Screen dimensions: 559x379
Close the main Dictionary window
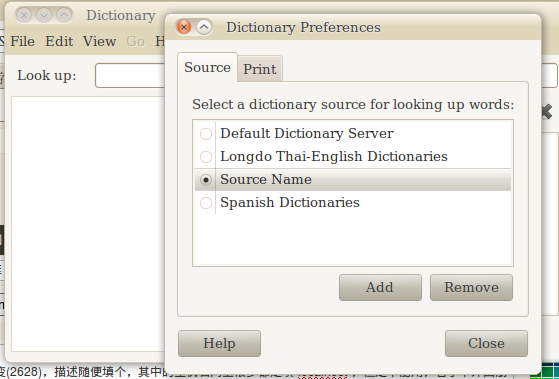(24, 15)
